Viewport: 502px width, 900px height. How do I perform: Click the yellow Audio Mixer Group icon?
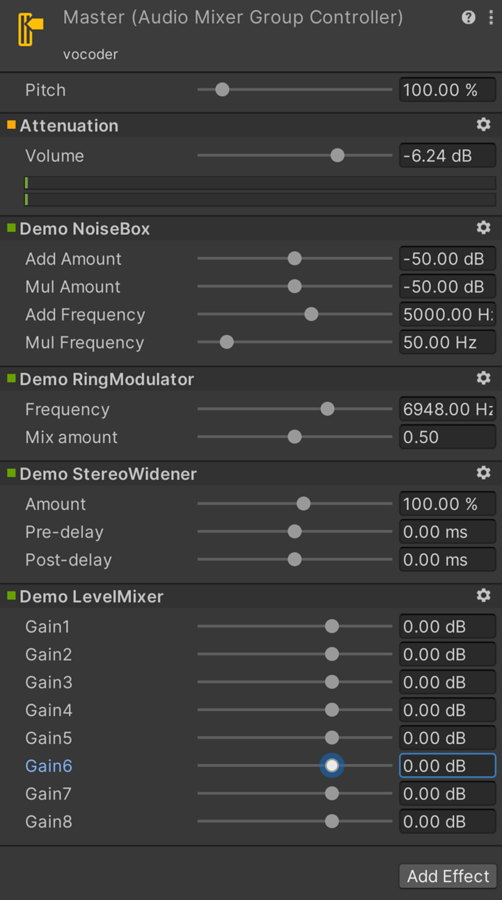click(x=30, y=30)
